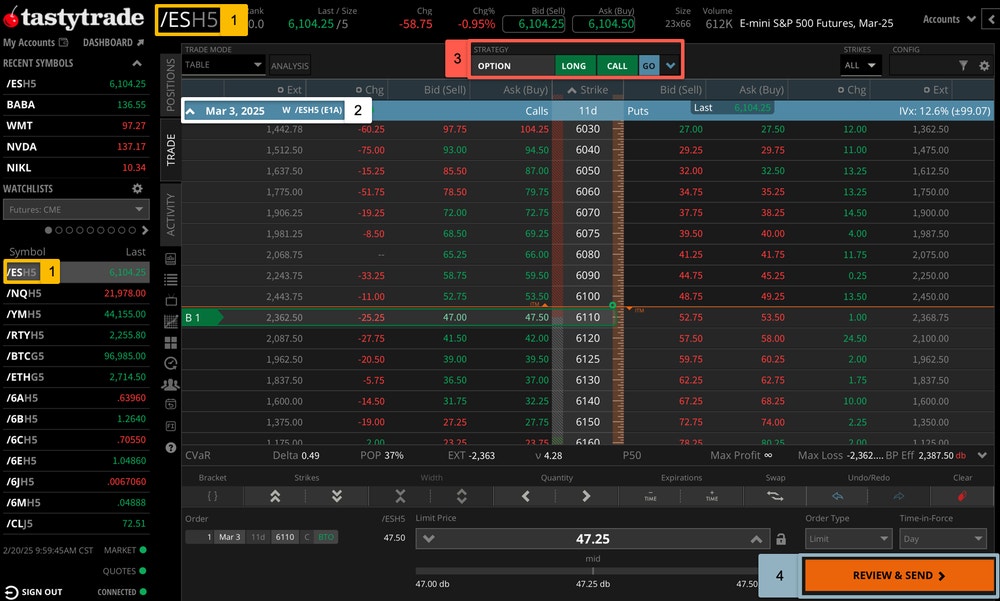Open watchlists settings gear
The width and height of the screenshot is (1000, 601).
(137, 188)
